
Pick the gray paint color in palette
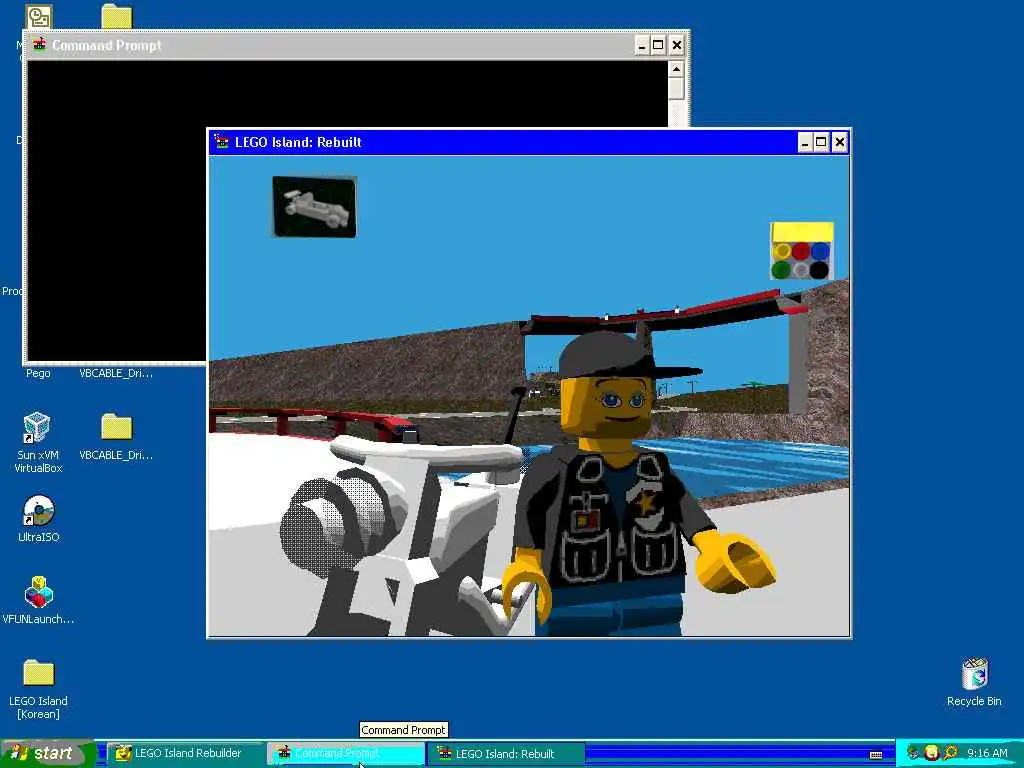(x=801, y=270)
